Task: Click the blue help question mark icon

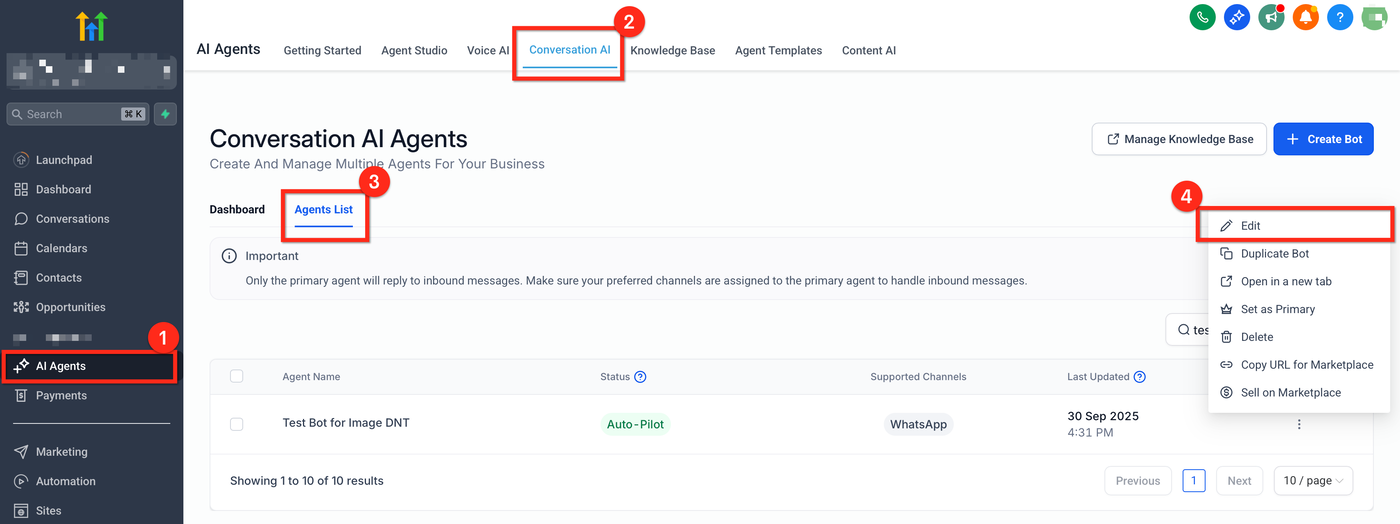Action: 1340,17
